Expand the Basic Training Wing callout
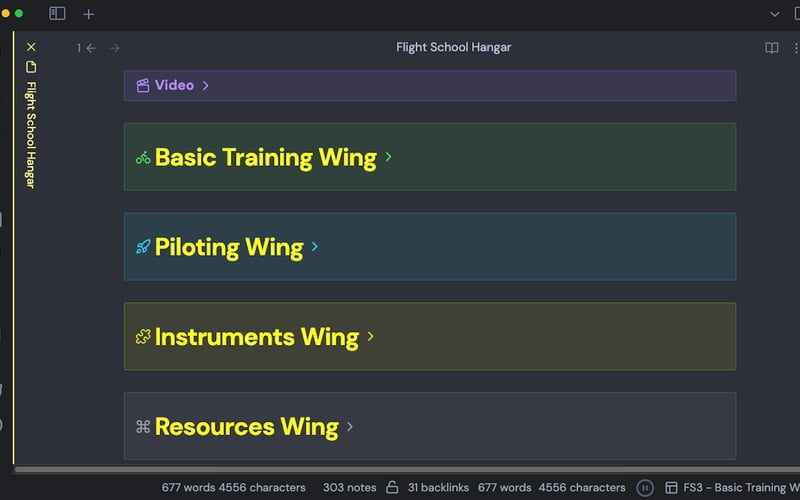 click(388, 157)
